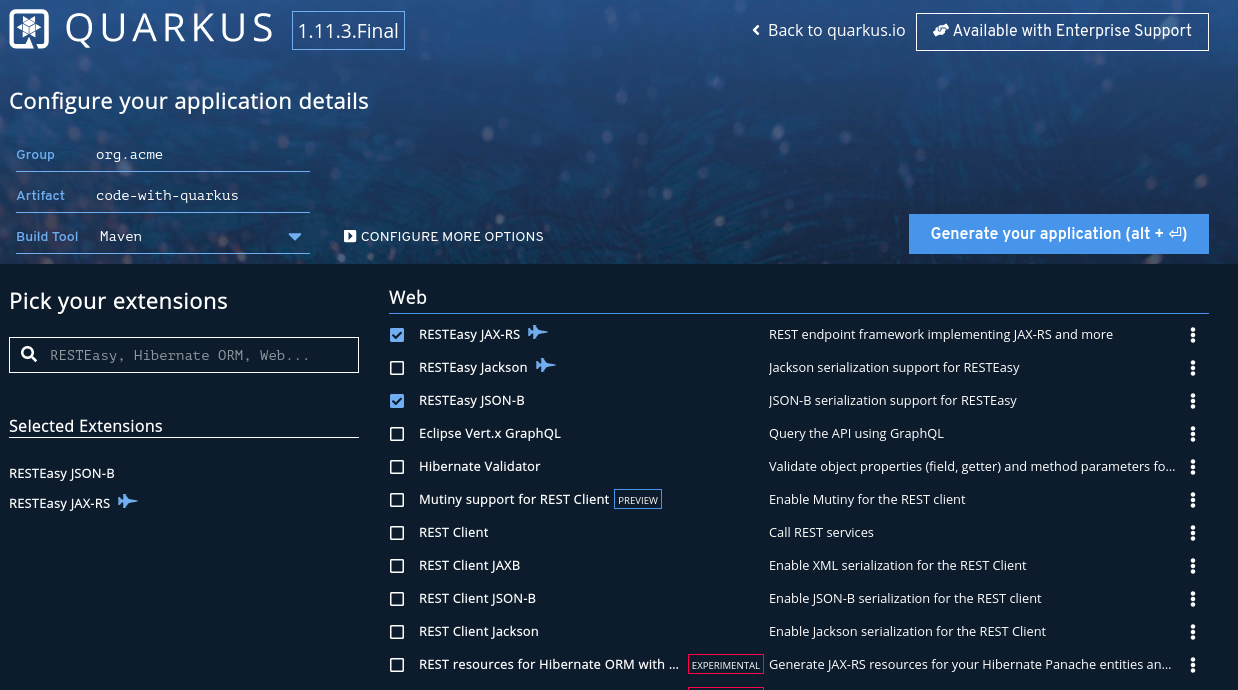Check the Eclipse Vert.x GraphQL extension
The width and height of the screenshot is (1238, 690).
[x=397, y=434]
